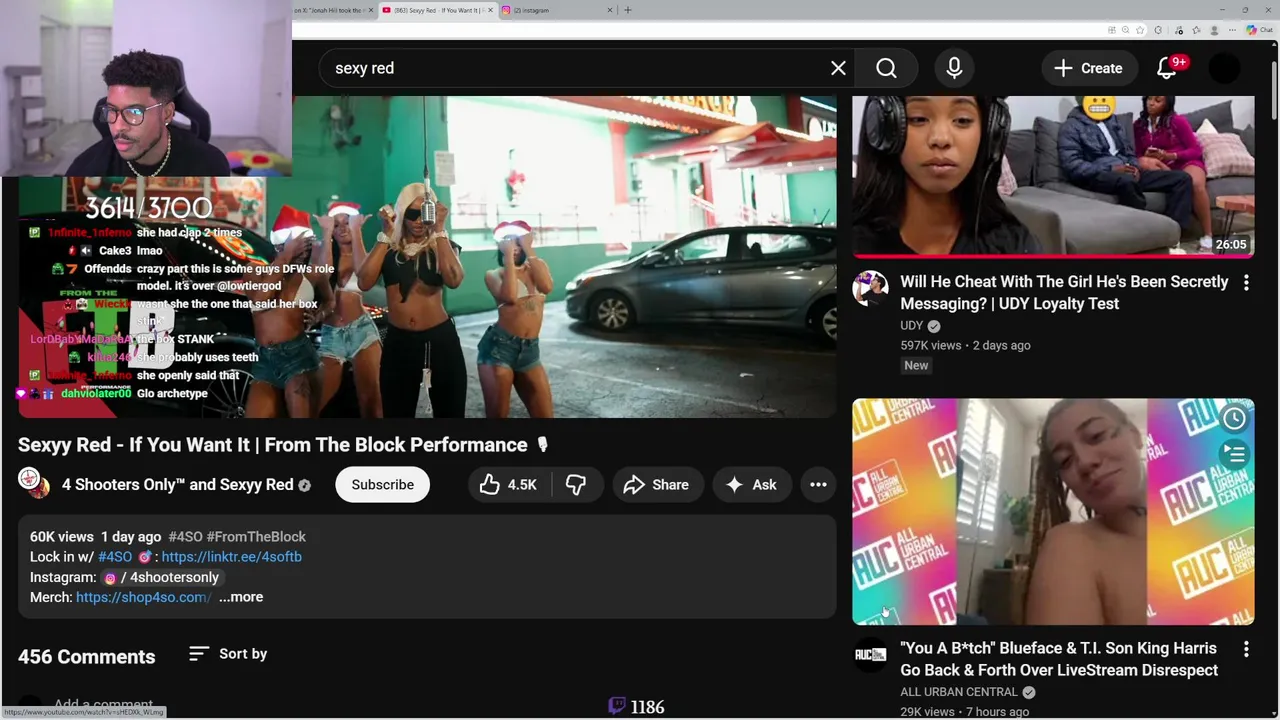Image resolution: width=1280 pixels, height=720 pixels.
Task: Open the account avatar menu
Action: [x=1225, y=68]
